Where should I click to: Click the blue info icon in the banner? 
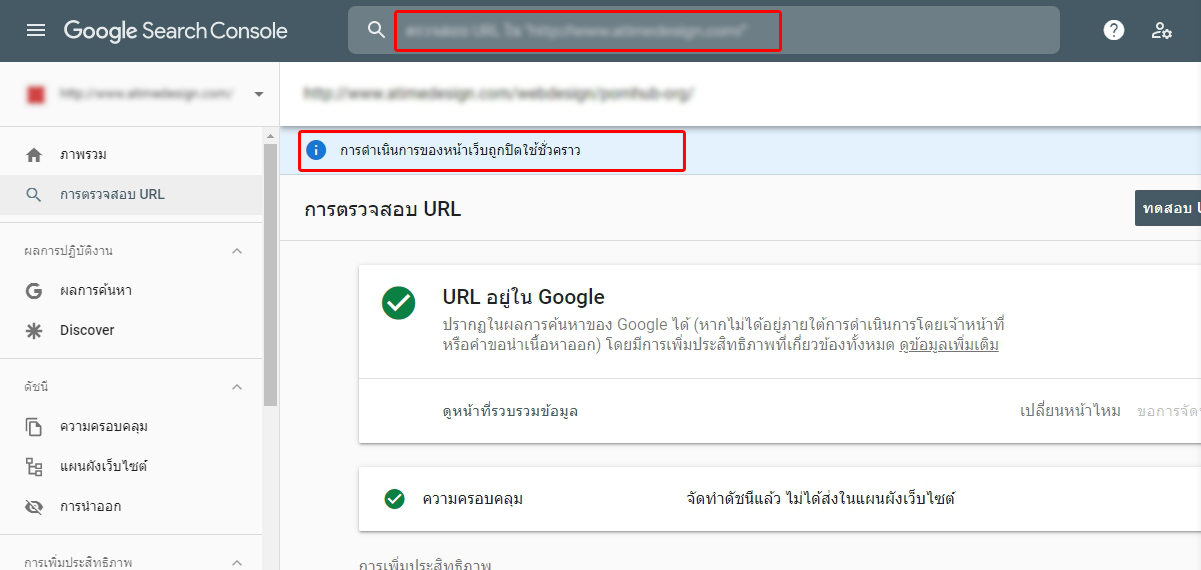[x=316, y=150]
